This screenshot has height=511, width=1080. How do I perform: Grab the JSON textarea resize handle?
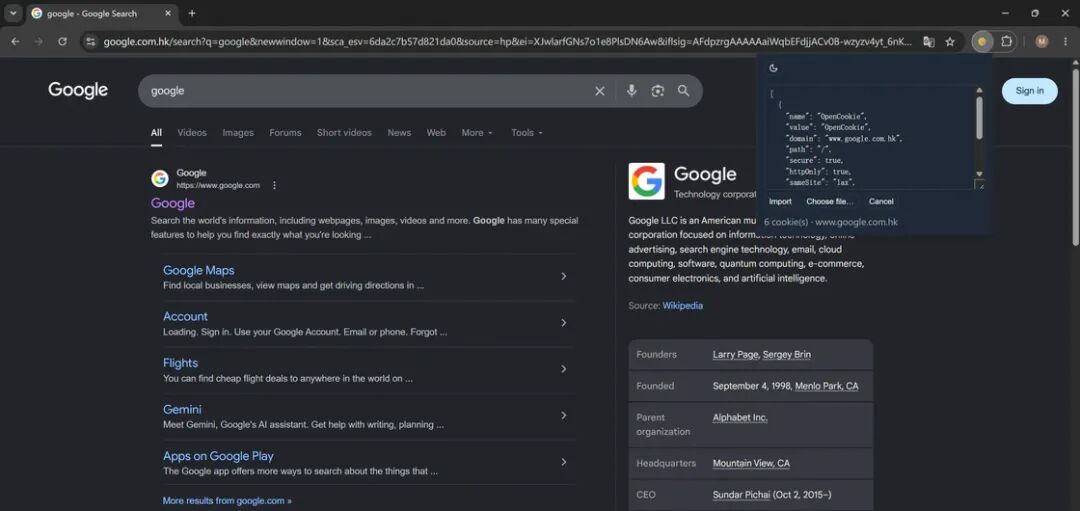coord(979,185)
